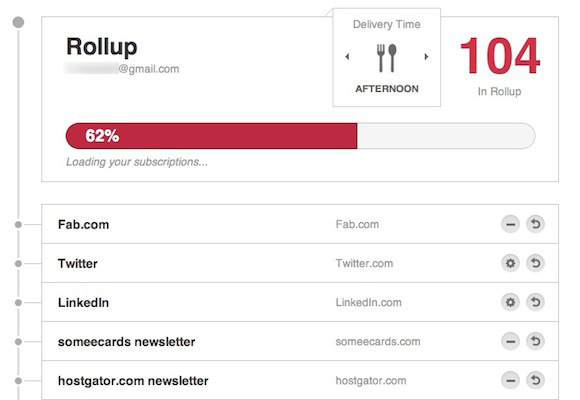Screen dimensions: 580x400
Task: Click the 104 In Rollup counter
Action: point(500,66)
